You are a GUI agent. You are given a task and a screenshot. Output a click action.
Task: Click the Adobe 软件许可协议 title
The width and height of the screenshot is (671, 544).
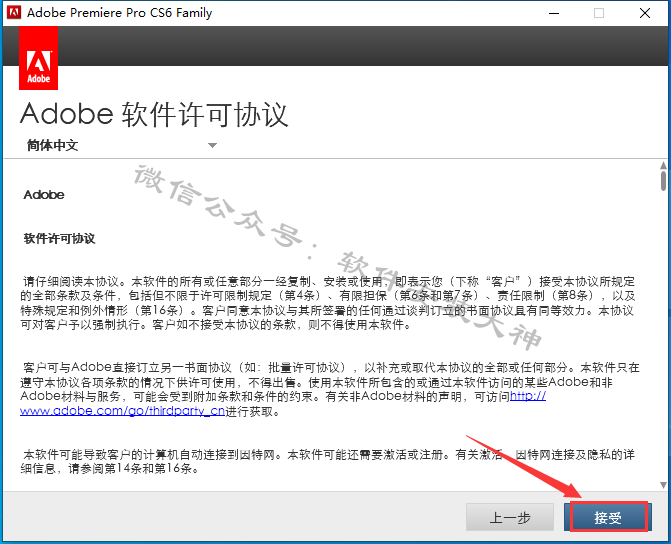154,115
